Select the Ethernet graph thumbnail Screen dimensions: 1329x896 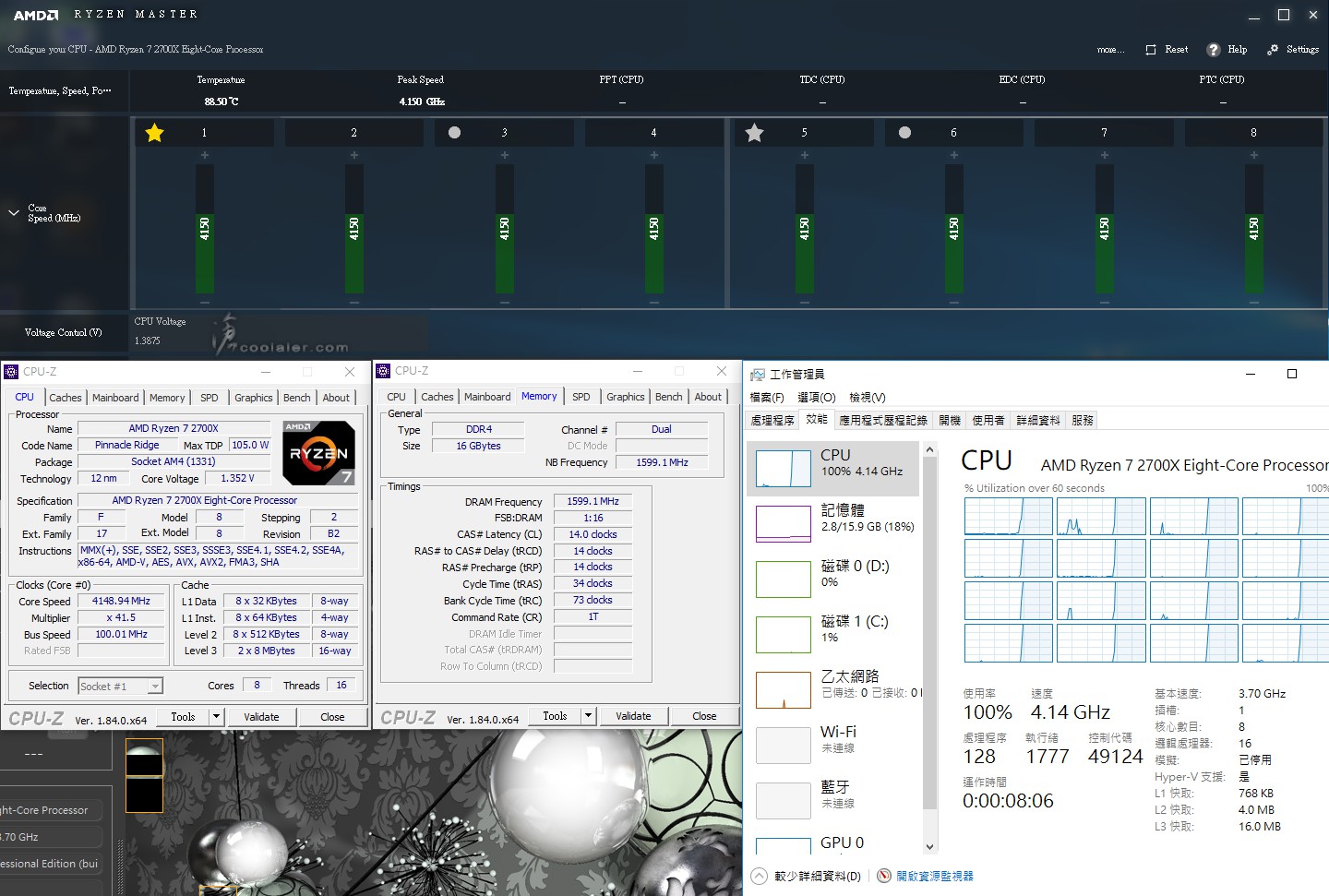(x=783, y=690)
